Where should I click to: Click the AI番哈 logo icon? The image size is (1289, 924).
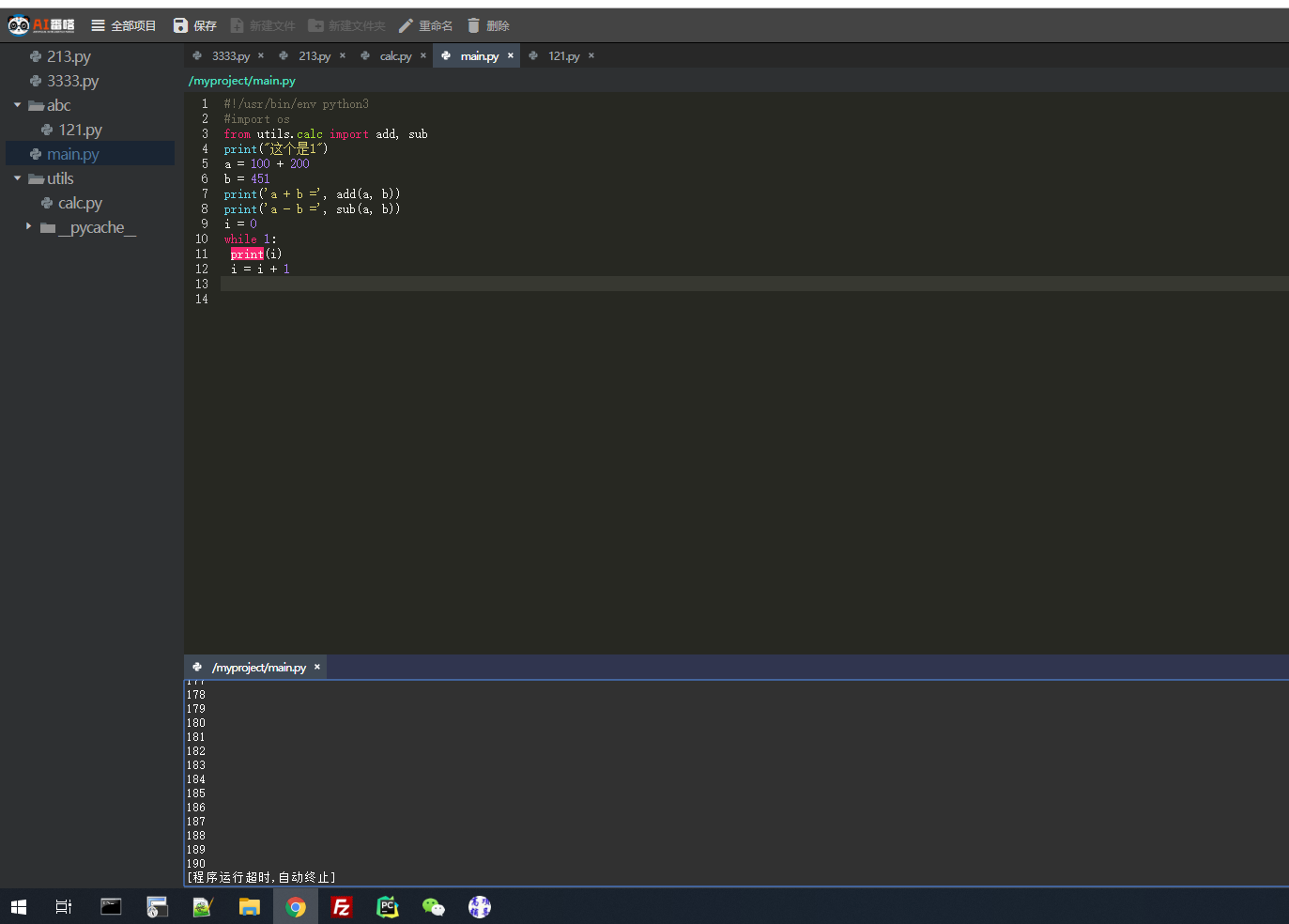click(x=17, y=24)
